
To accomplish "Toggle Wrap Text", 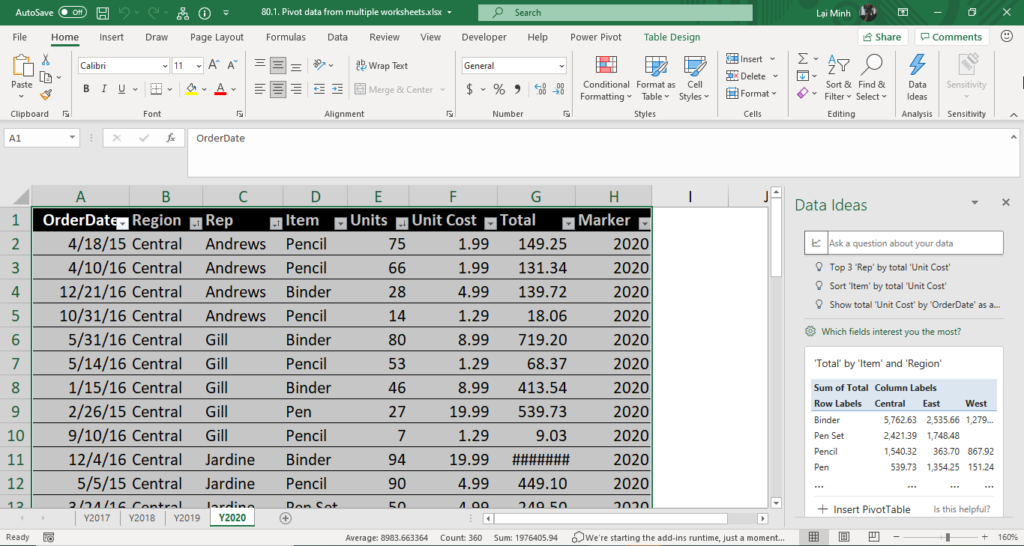I will point(382,65).
